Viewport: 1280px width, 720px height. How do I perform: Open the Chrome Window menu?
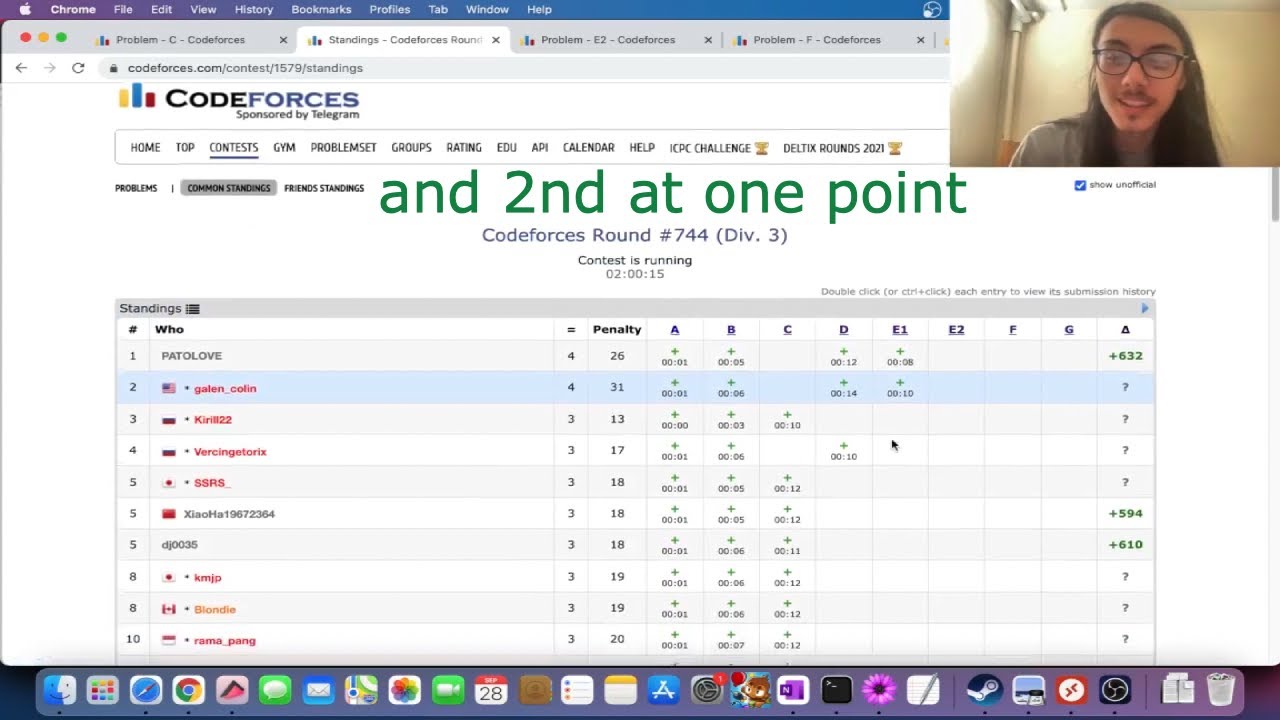pos(487,9)
